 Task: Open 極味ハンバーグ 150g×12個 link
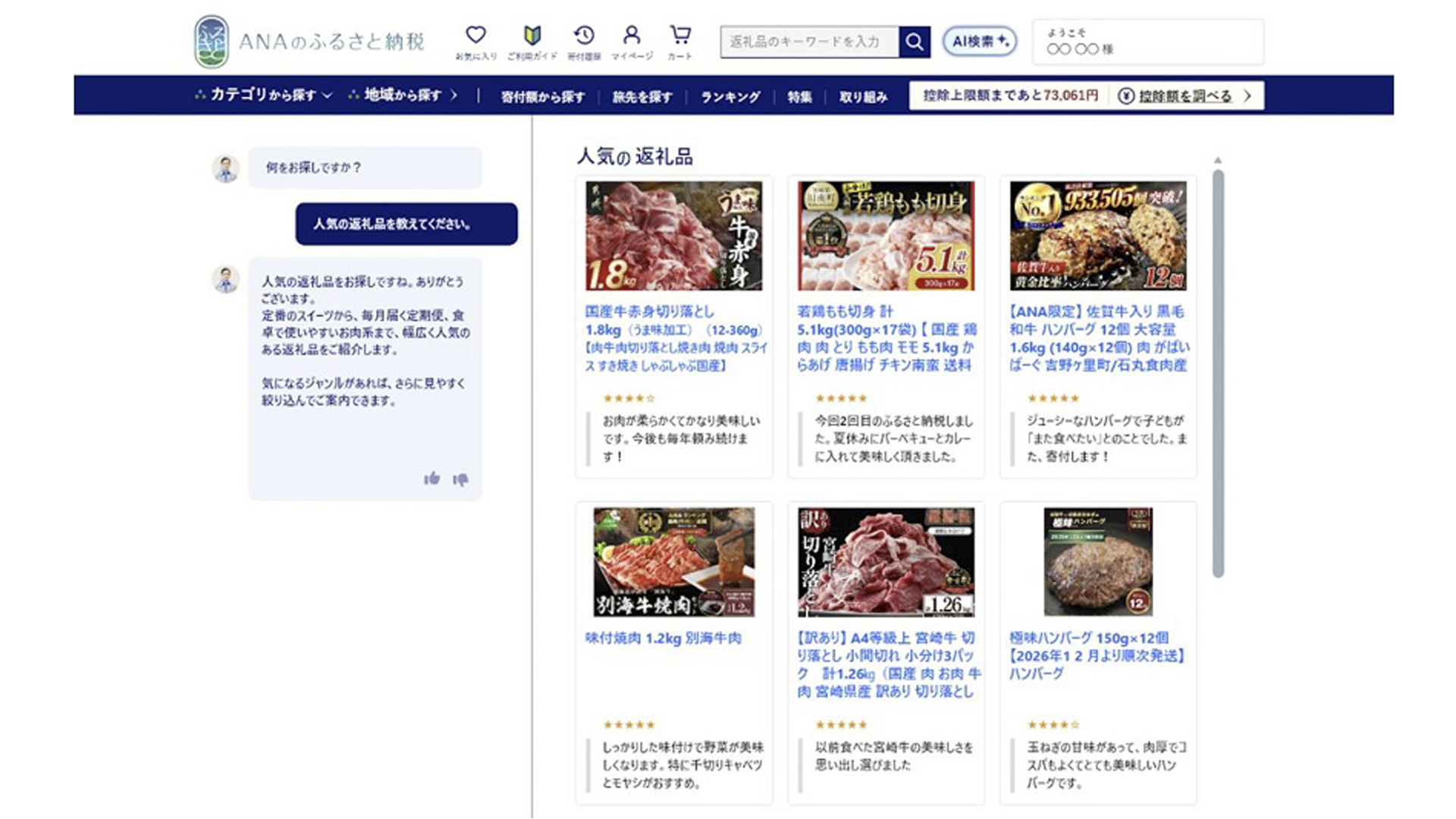1097,656
